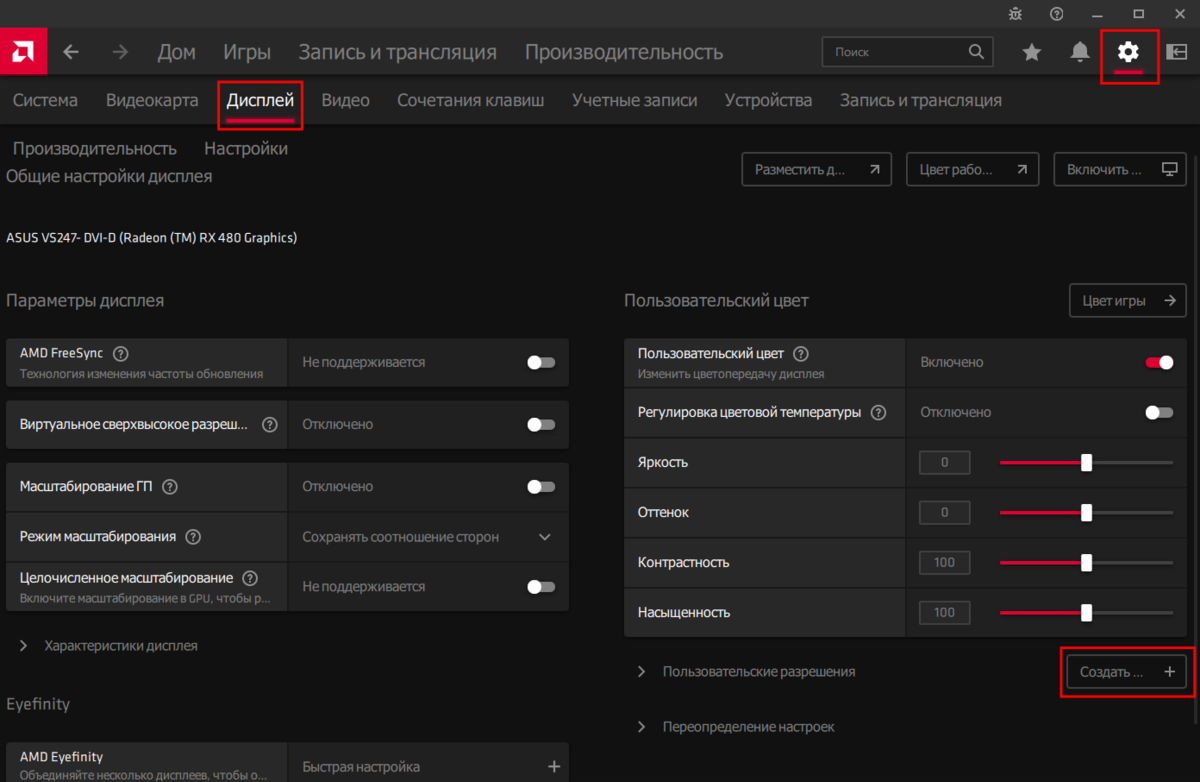Show help for Целочисленное масштабирование
Image resolution: width=1200 pixels, height=782 pixels.
pos(250,578)
